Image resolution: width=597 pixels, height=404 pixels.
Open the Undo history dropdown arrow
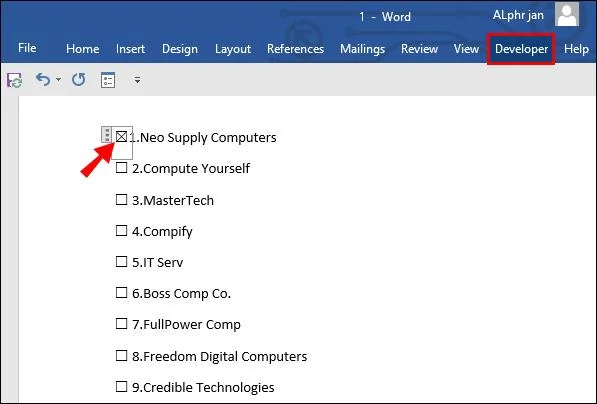coord(58,80)
